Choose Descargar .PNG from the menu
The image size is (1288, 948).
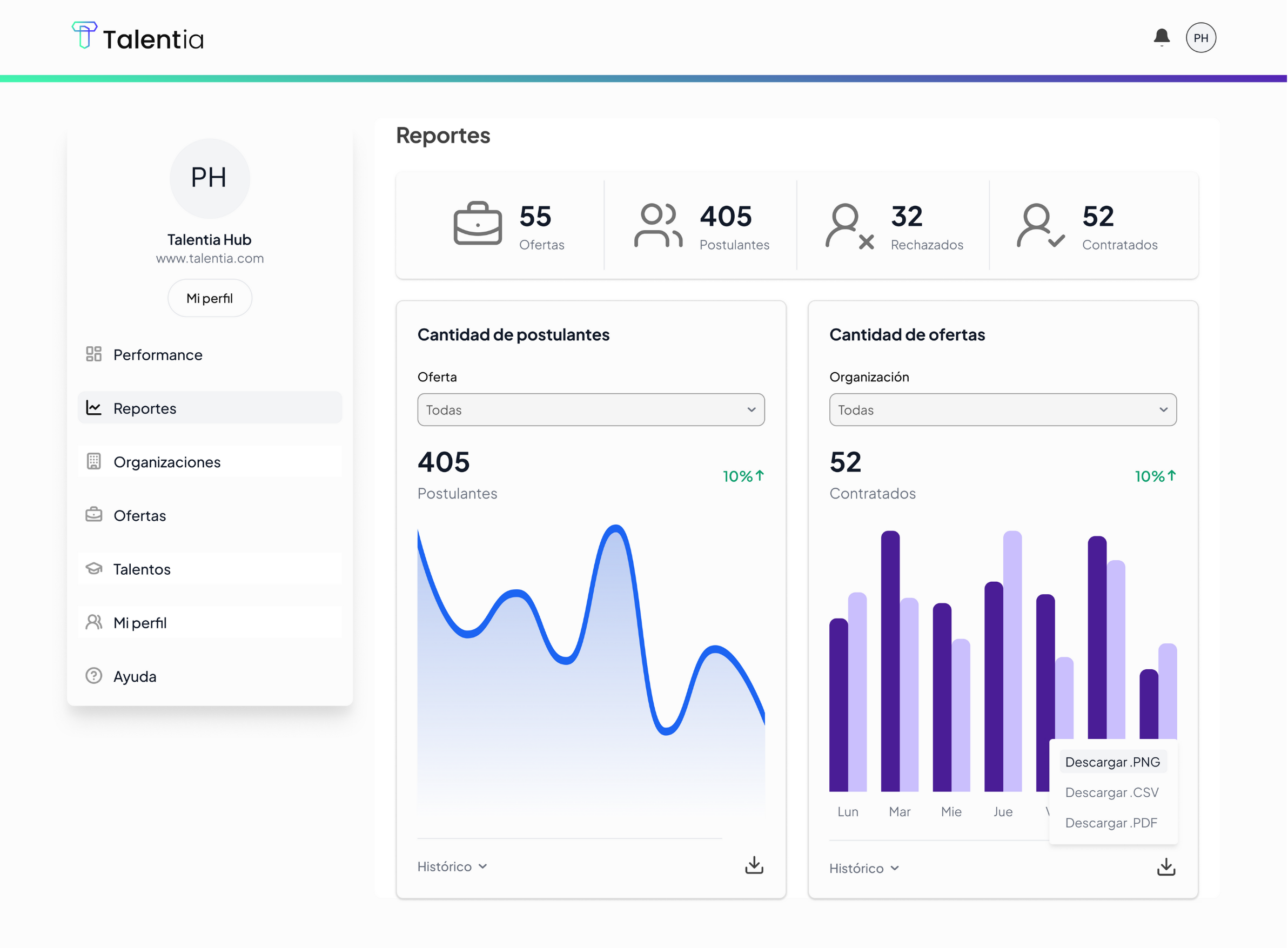click(1112, 762)
